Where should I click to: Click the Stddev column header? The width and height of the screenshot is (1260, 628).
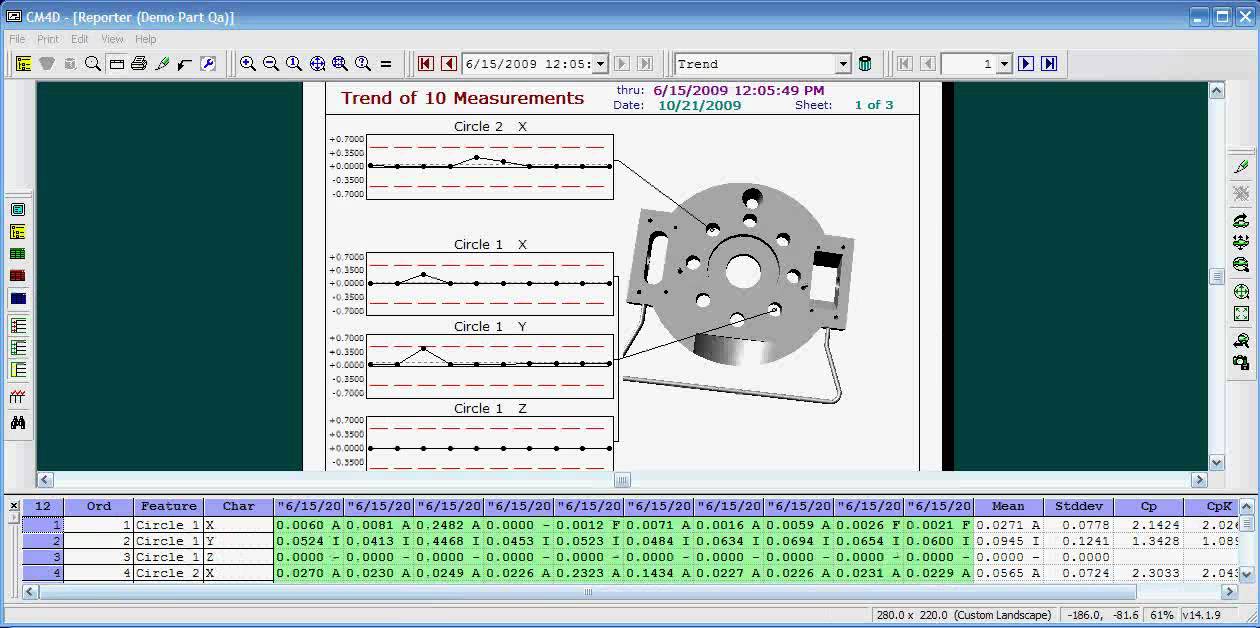1078,507
